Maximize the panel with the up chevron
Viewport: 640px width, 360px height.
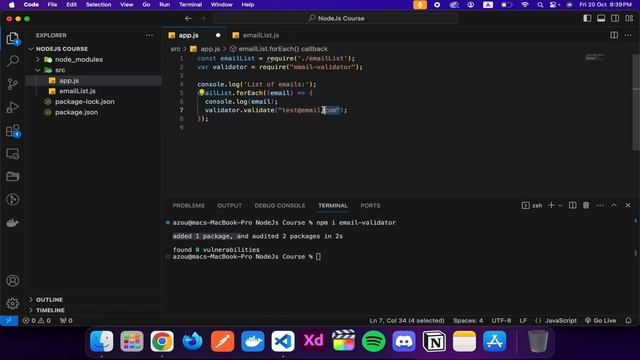(614, 205)
